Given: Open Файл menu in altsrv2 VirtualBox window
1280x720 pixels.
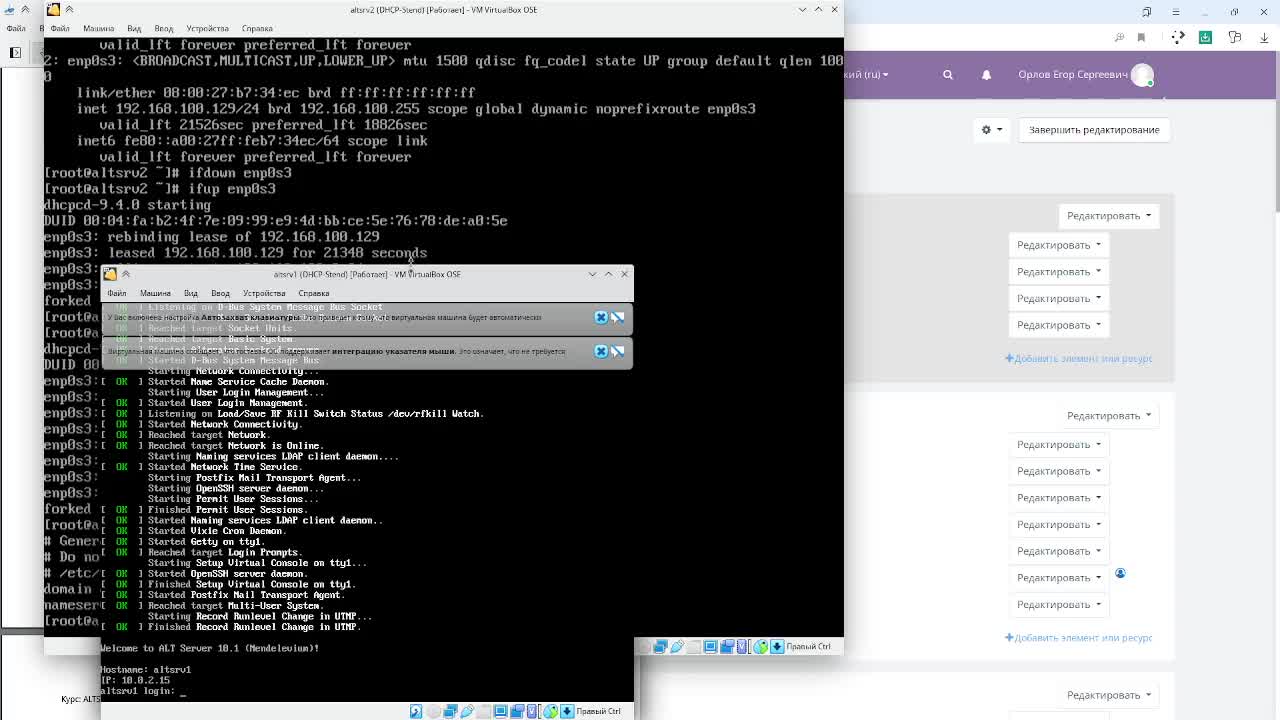Looking at the screenshot, I should pos(60,28).
